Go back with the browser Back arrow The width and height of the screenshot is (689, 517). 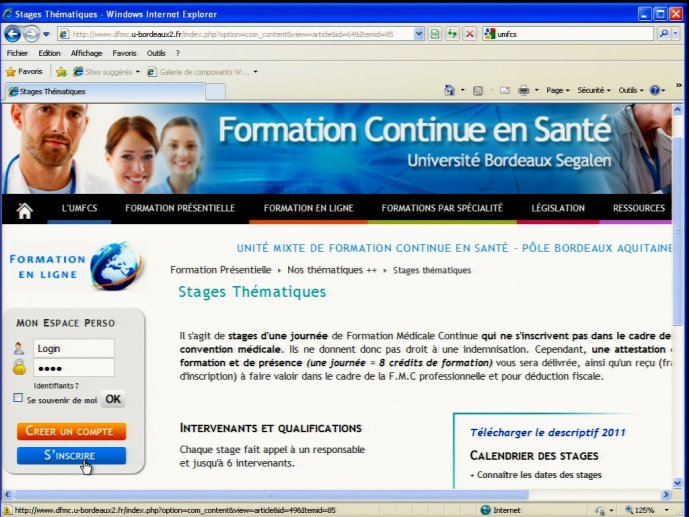(x=13, y=34)
